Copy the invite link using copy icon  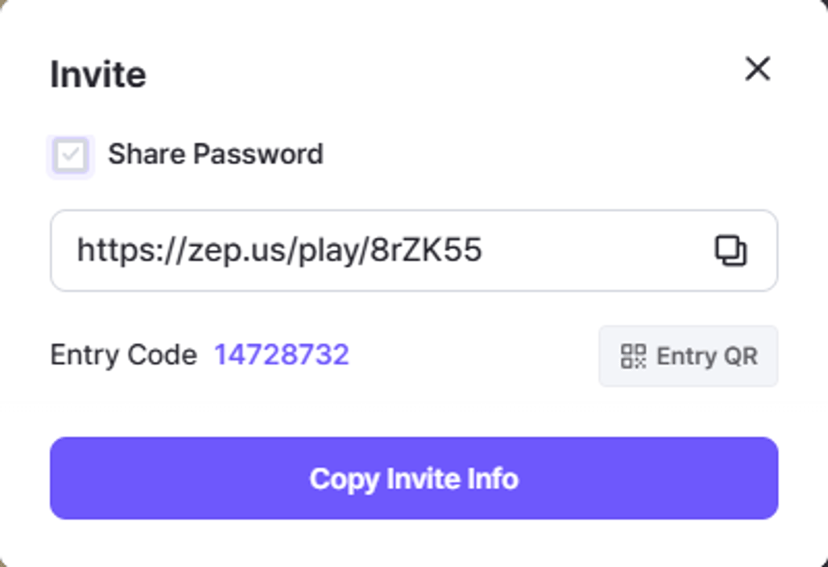731,250
